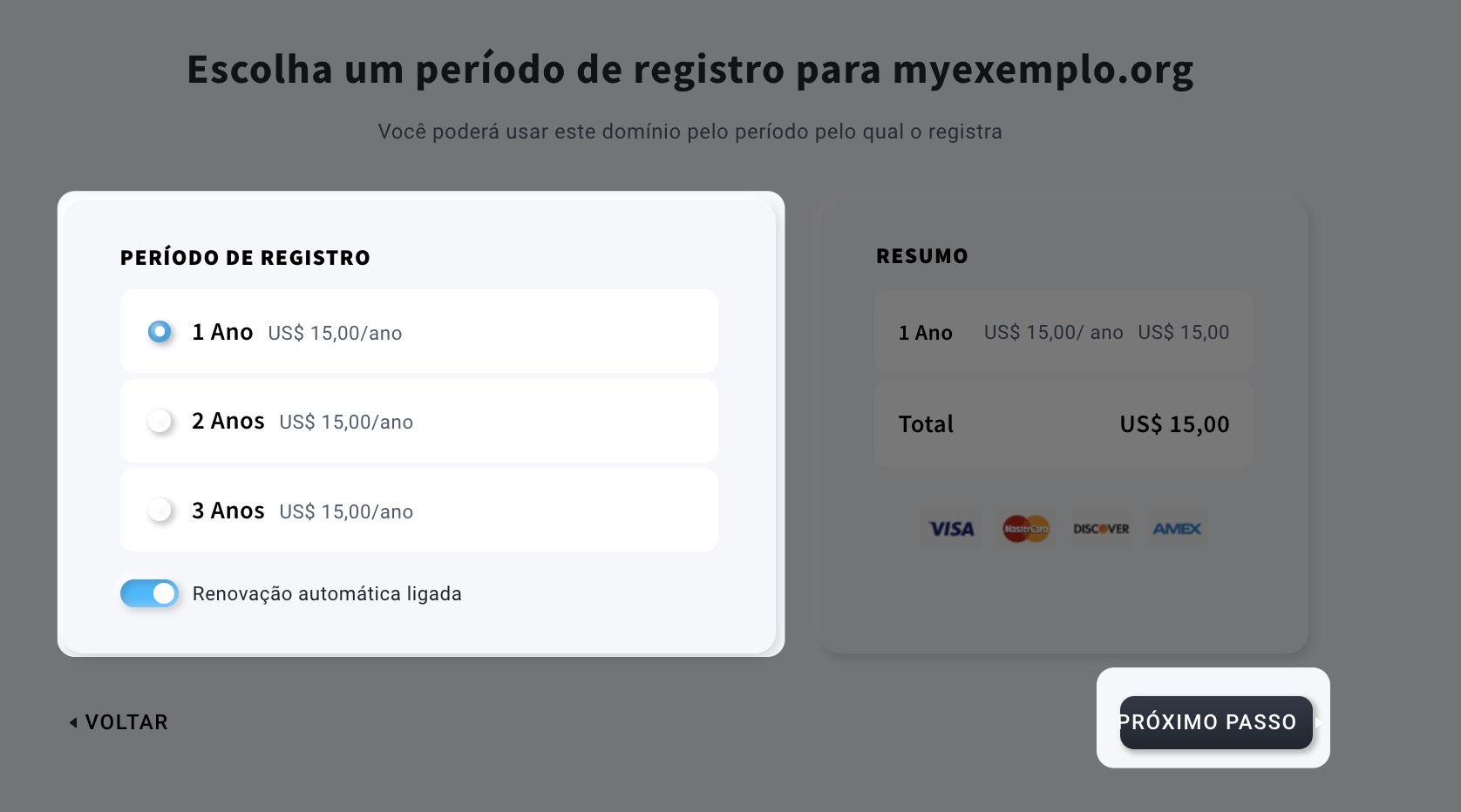Choose the 3 Anos radio option

(160, 510)
